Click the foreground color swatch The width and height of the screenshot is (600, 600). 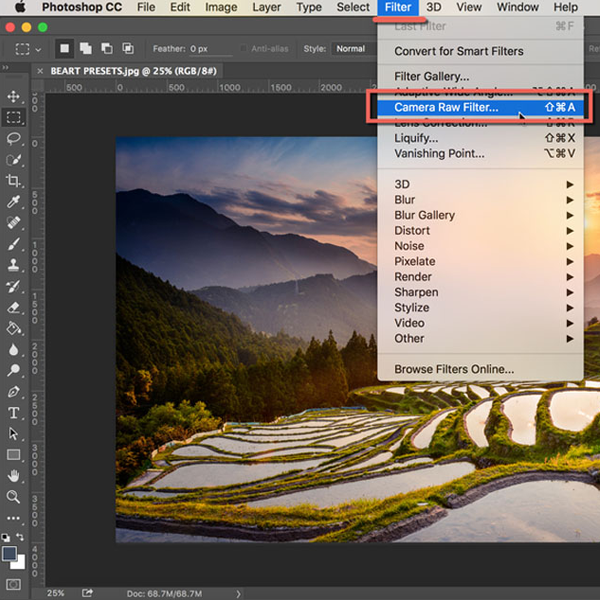pyautogui.click(x=10, y=552)
